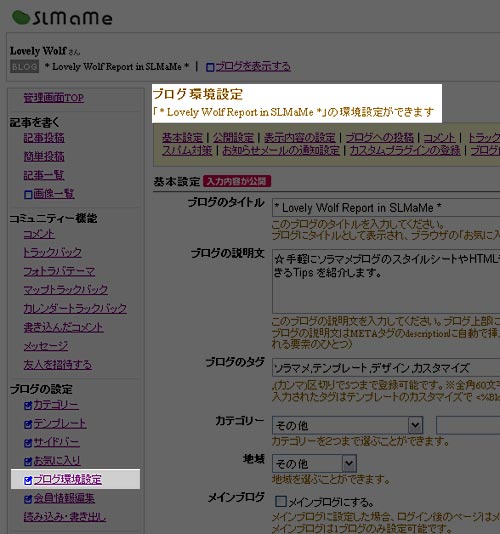Go to 公開設定 section link
The height and width of the screenshot is (534, 500).
(233, 138)
